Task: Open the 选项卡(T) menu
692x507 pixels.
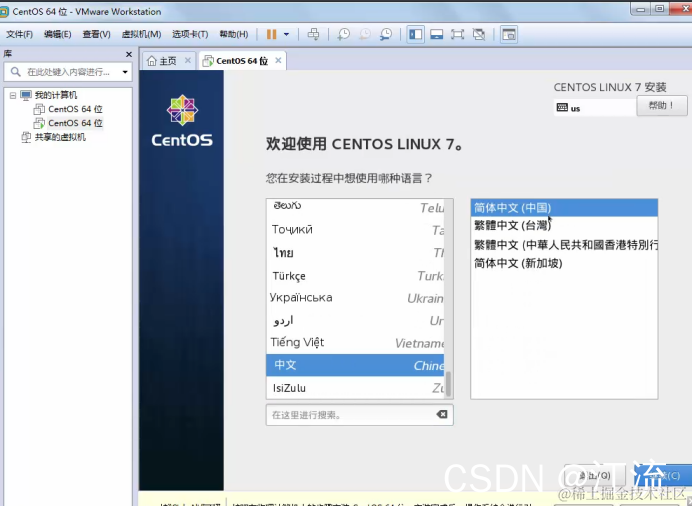Action: pyautogui.click(x=190, y=34)
